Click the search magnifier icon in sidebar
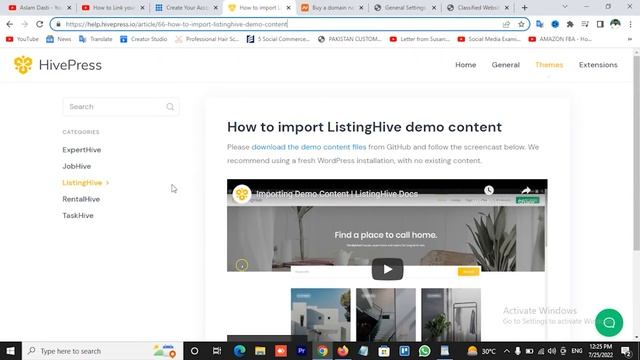The width and height of the screenshot is (640, 360). tap(170, 107)
